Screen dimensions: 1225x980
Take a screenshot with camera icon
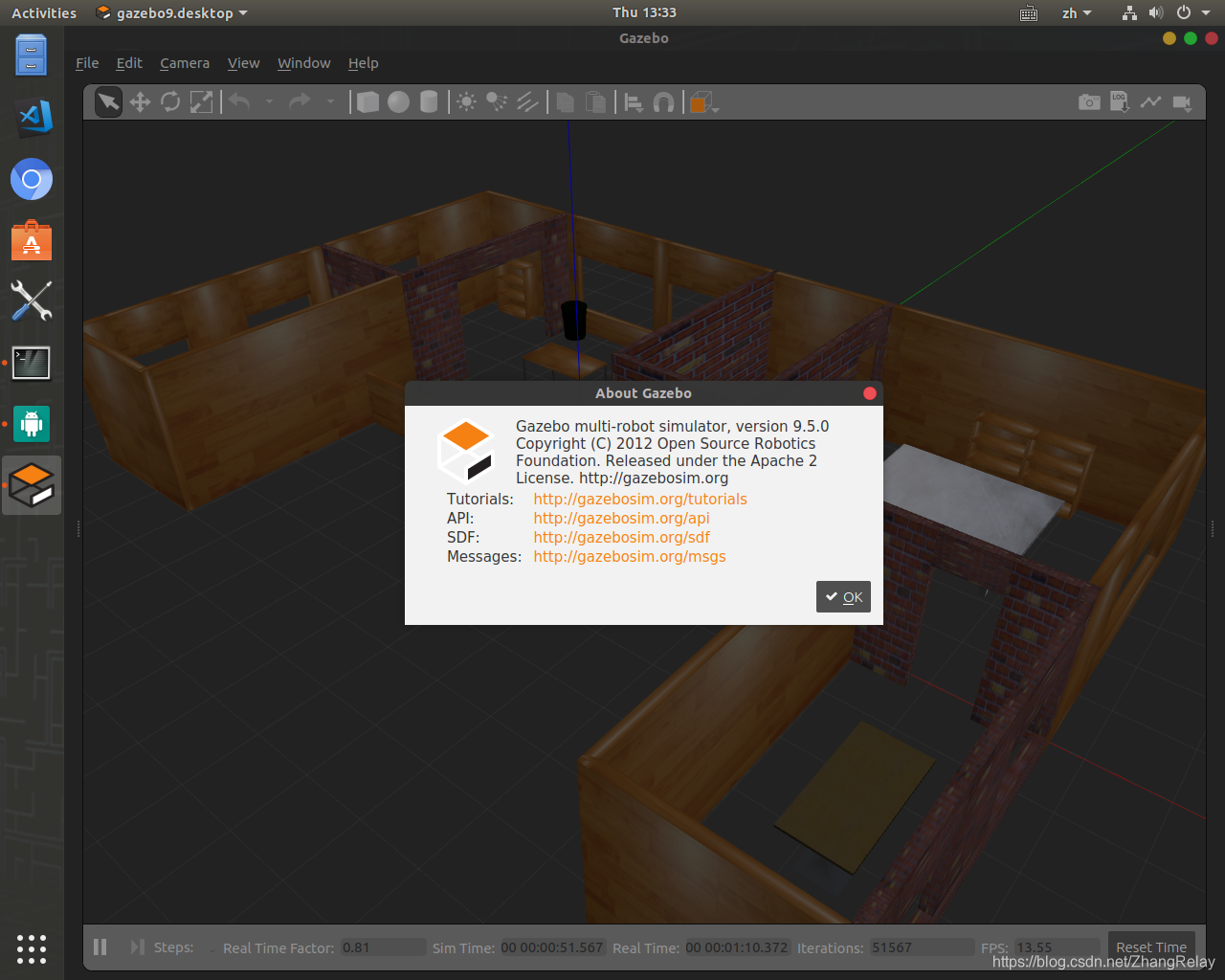tap(1089, 101)
